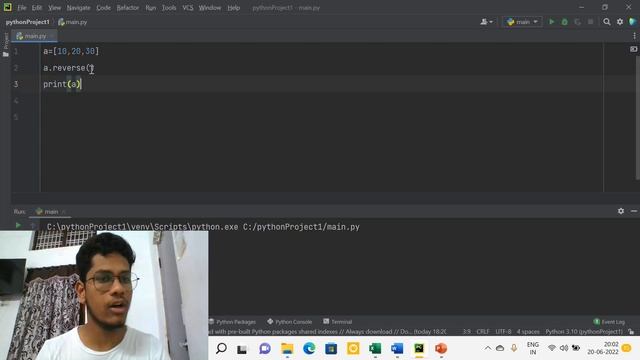Open the Python Packages tool window
640x360 pixels.
tap(232, 322)
